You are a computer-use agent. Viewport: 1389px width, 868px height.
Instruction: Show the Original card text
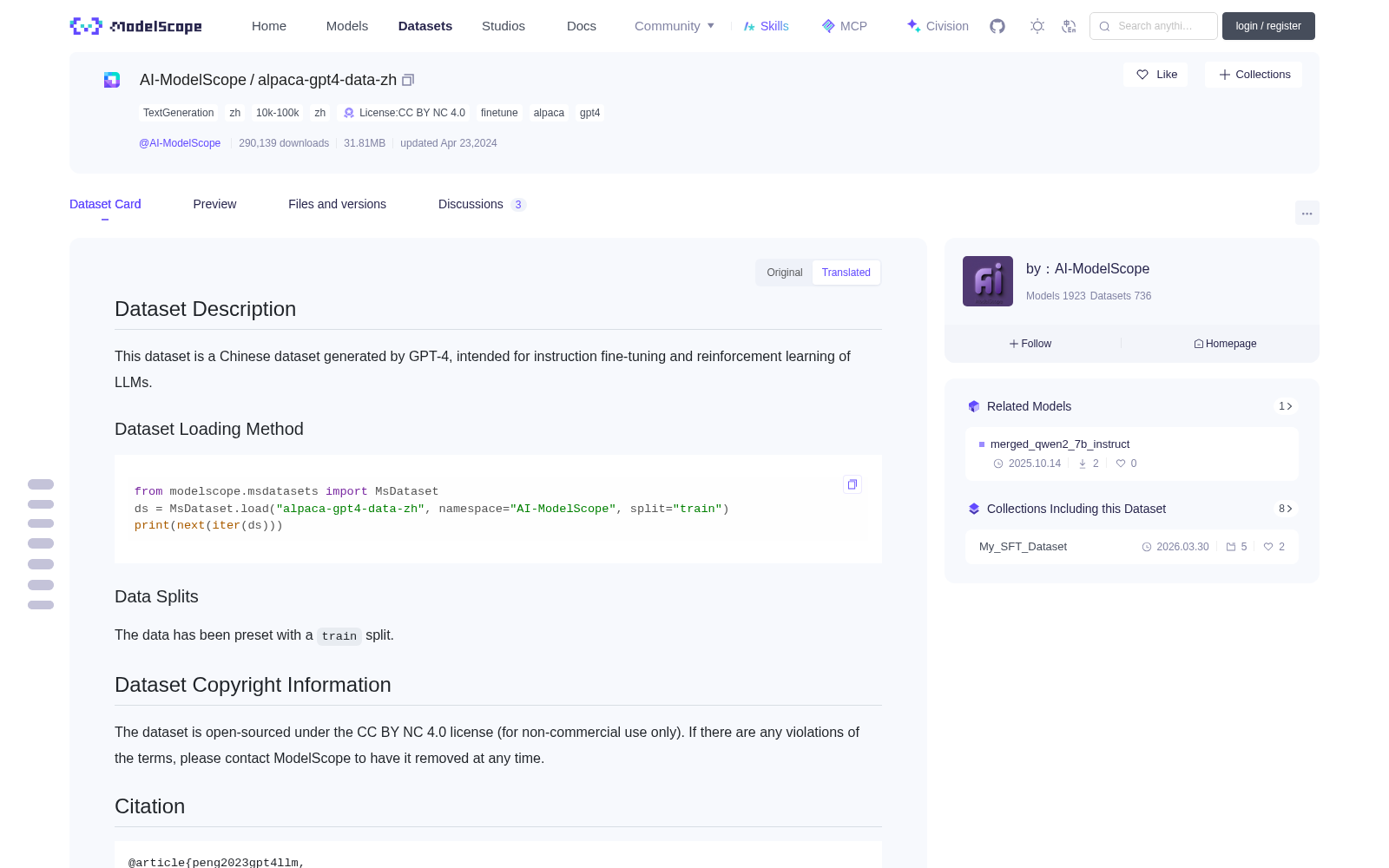point(785,273)
